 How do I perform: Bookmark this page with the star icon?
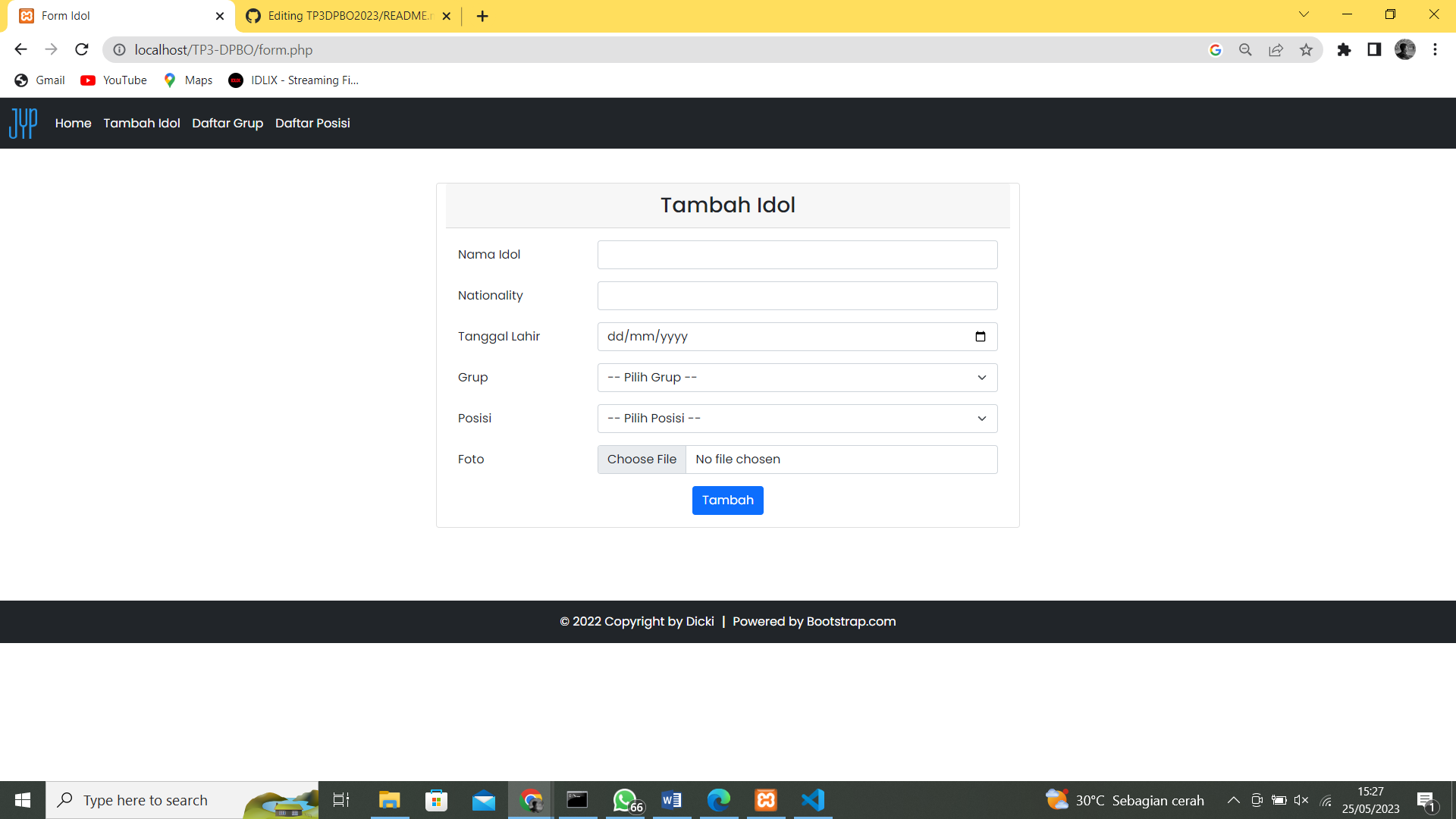tap(1307, 49)
